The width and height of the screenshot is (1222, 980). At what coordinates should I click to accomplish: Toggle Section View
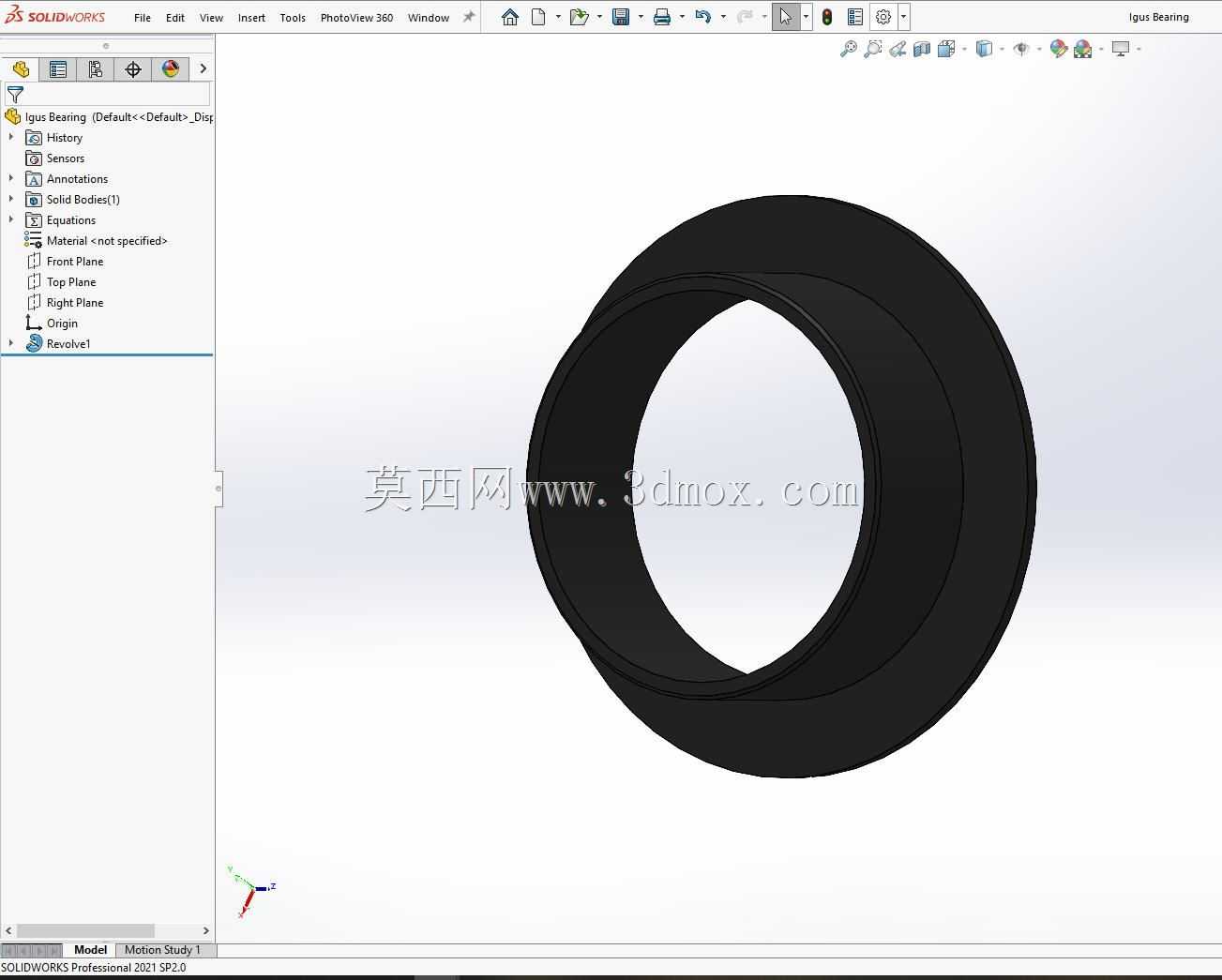[x=922, y=49]
